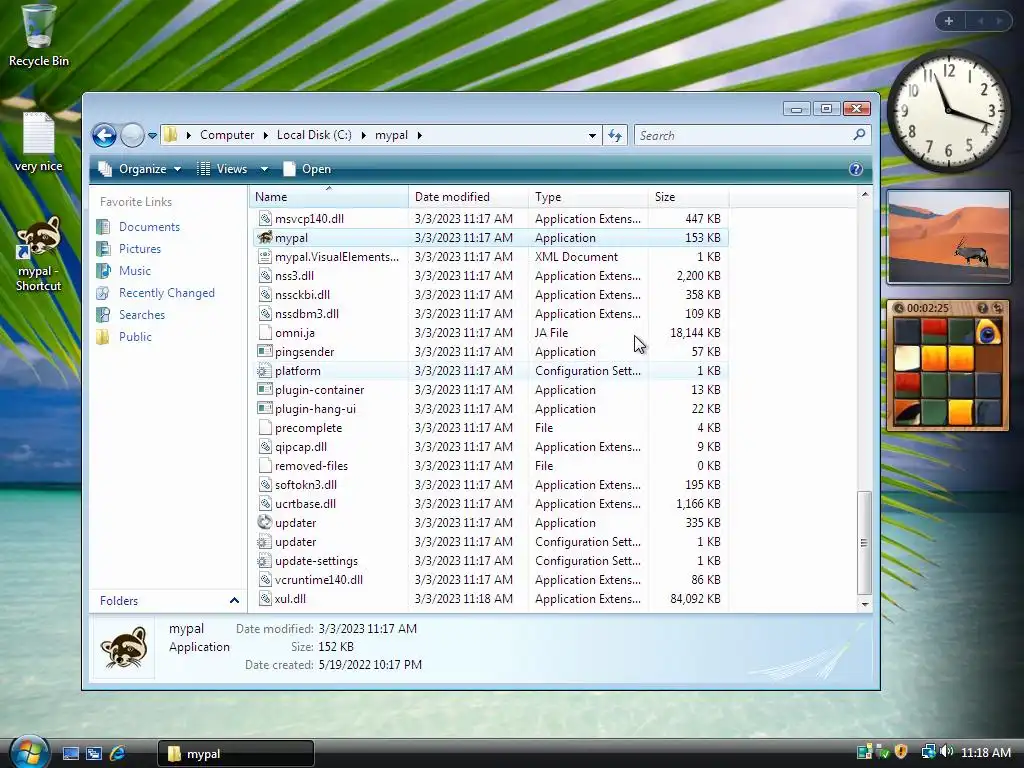Click the Forward navigation arrow button
Image resolution: width=1024 pixels, height=768 pixels.
click(132, 135)
